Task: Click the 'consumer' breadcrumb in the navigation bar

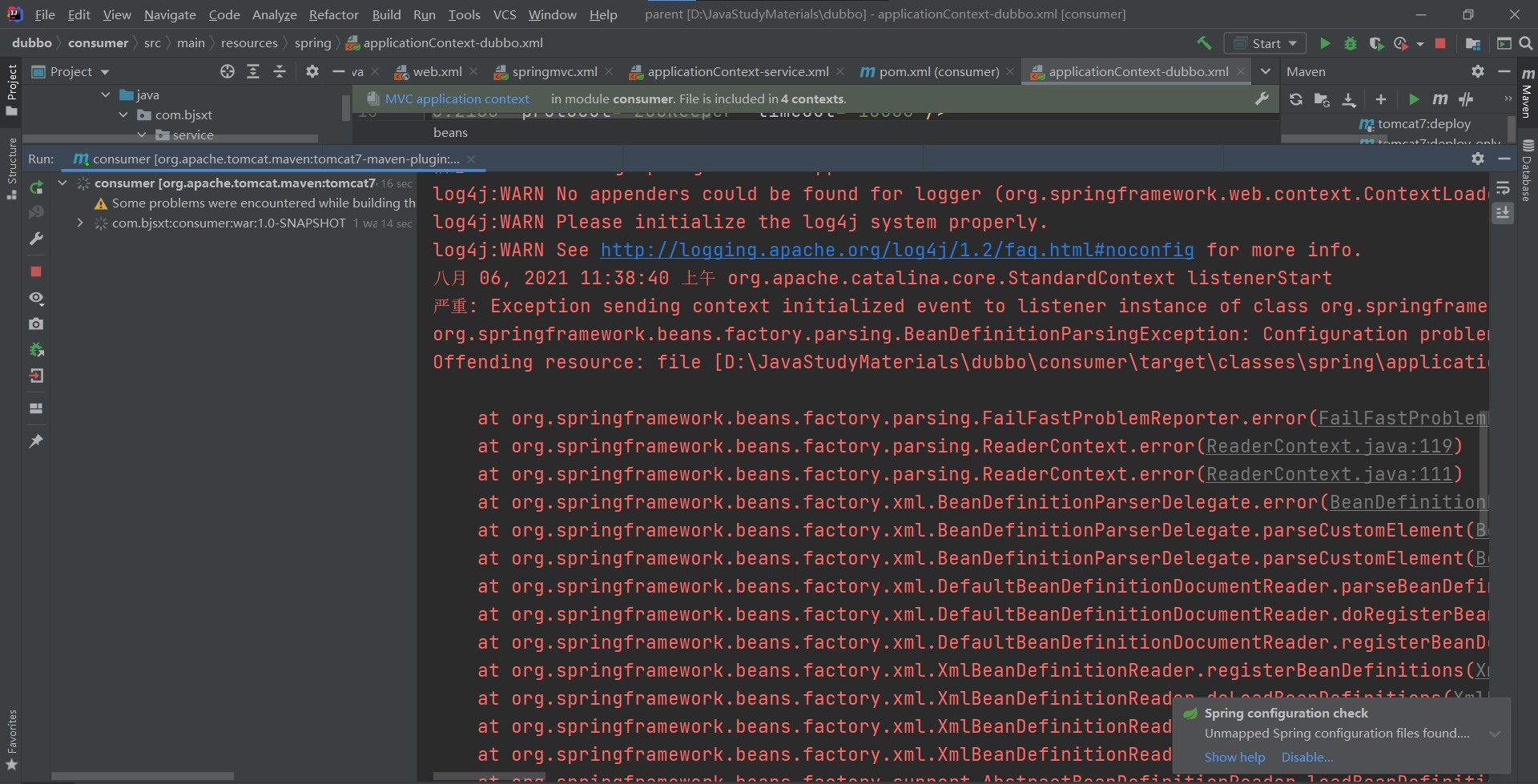Action: point(98,43)
